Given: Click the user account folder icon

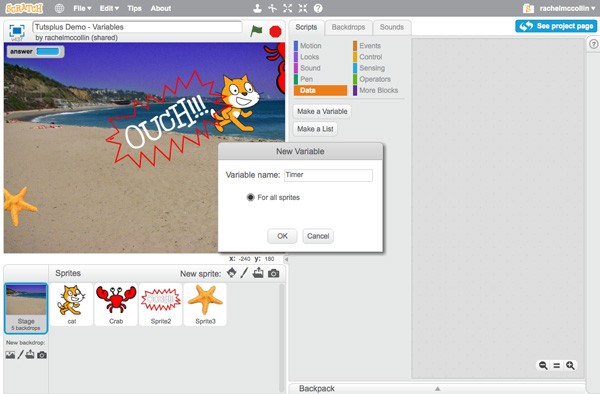Looking at the screenshot, I should coord(528,8).
